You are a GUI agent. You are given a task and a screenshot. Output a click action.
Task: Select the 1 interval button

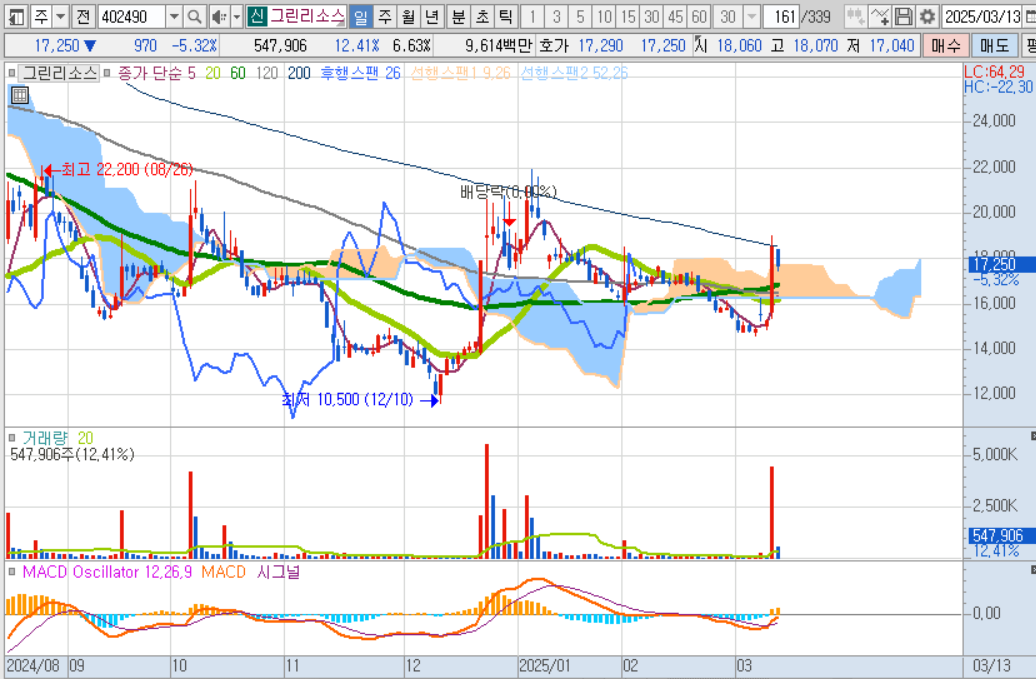pyautogui.click(x=533, y=16)
